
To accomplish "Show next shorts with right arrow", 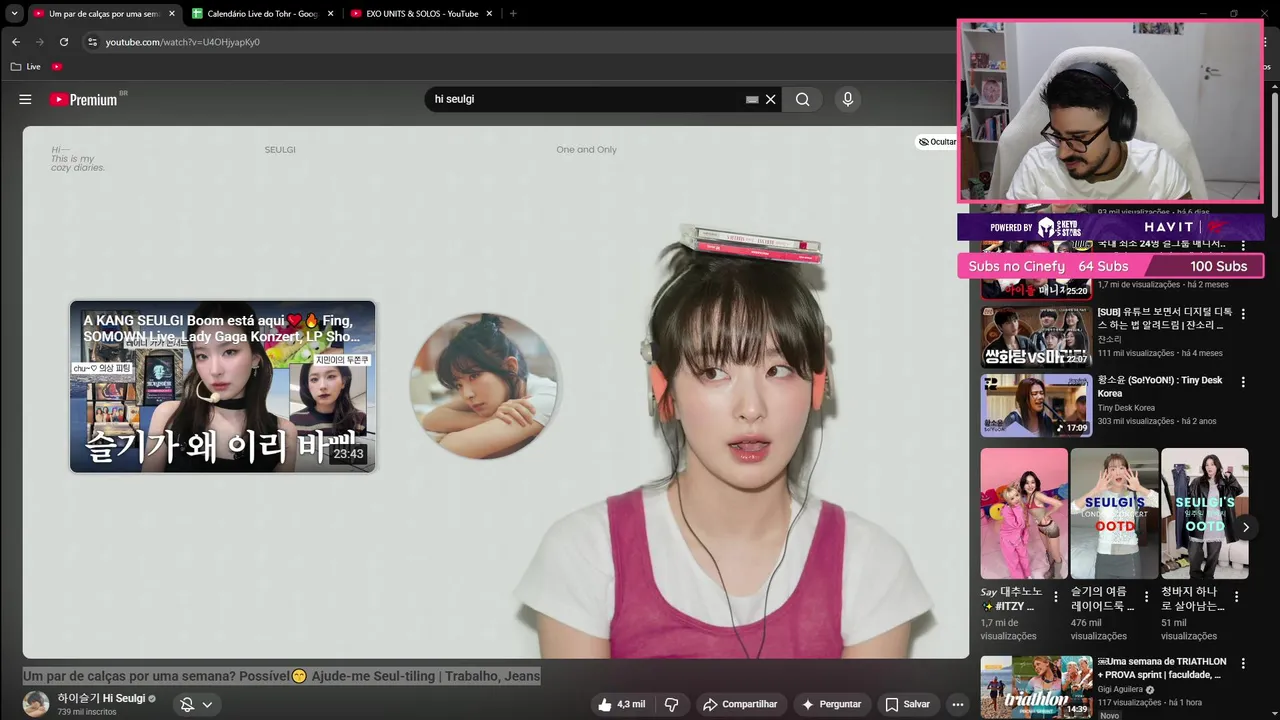I will click(1245, 527).
